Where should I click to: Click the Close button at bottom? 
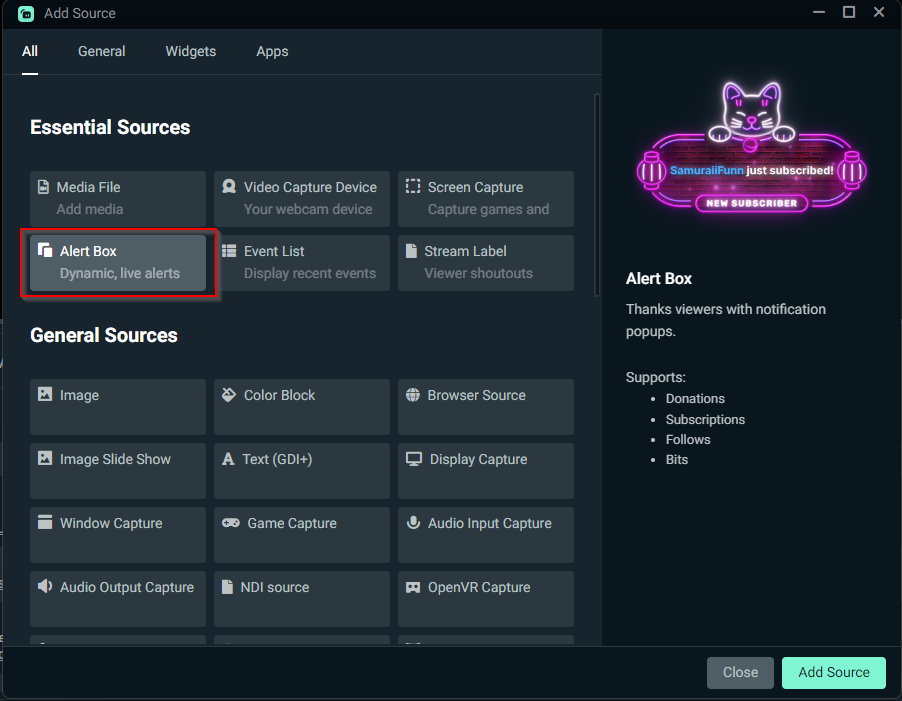(x=740, y=672)
